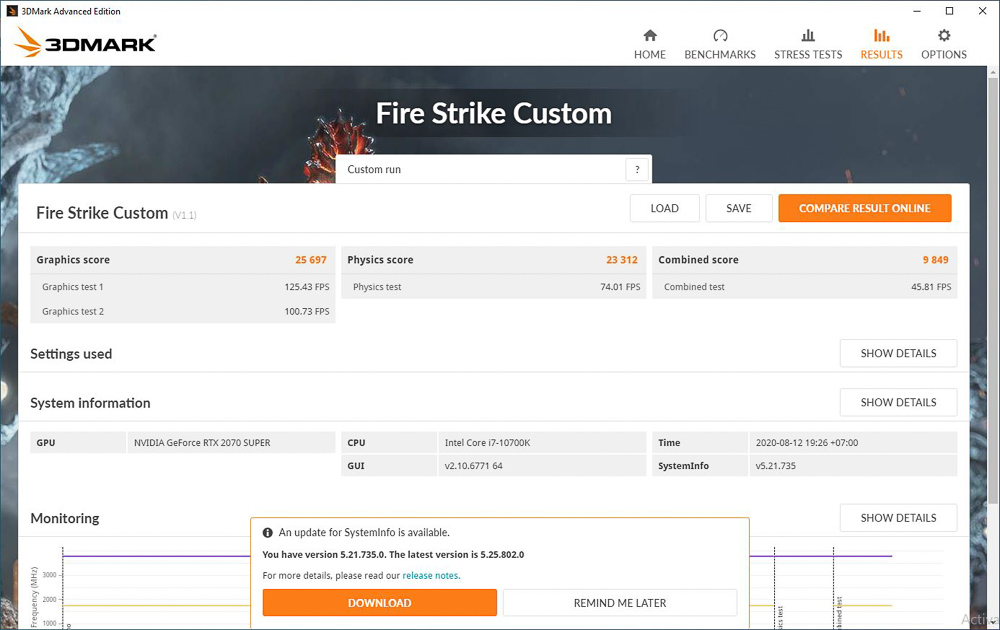Click the 3DMark title bar app icon
The height and width of the screenshot is (630, 1000).
click(12, 11)
